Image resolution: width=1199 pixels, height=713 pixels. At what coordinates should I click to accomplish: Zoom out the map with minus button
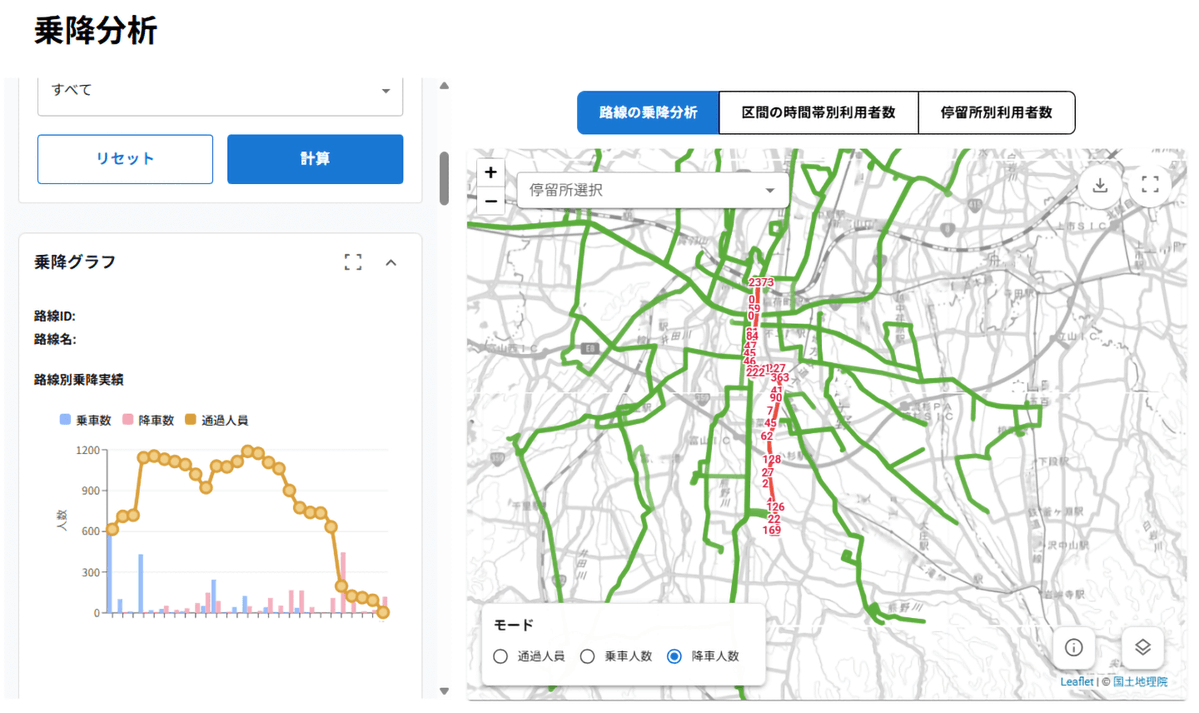(x=491, y=201)
